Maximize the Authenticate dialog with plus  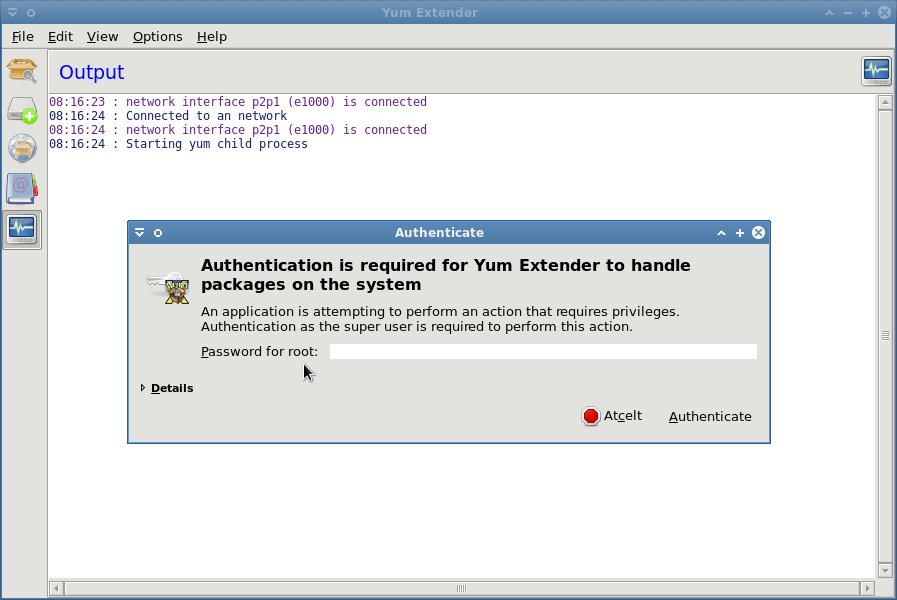(x=740, y=233)
